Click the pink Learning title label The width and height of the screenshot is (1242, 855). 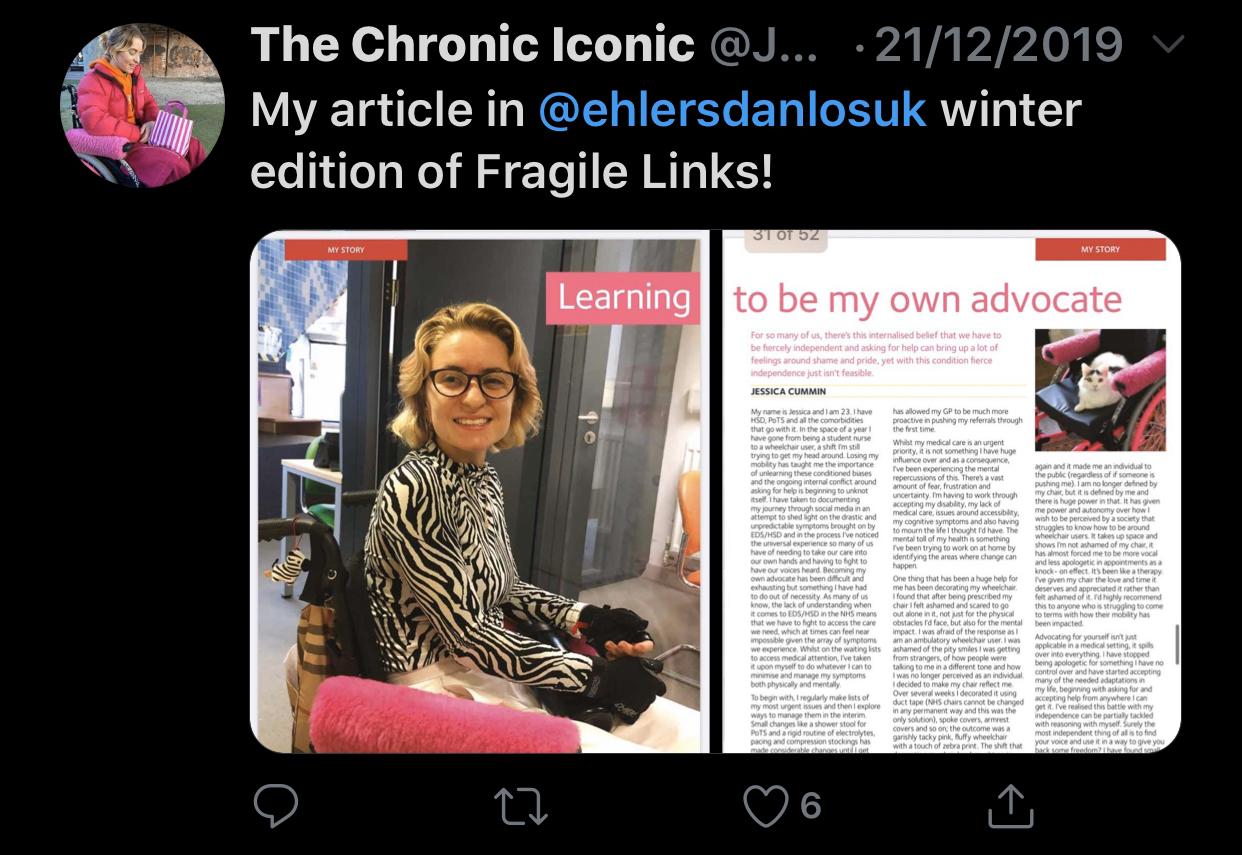[624, 297]
